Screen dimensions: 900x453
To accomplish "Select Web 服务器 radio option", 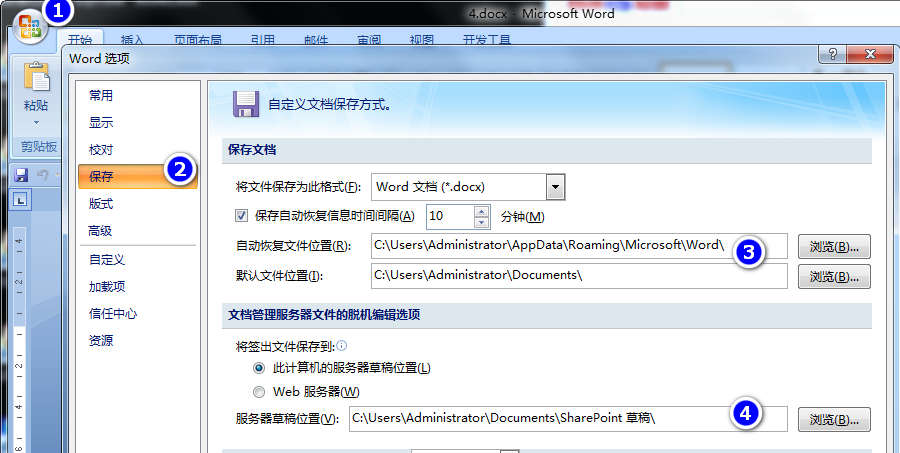I will point(259,392).
